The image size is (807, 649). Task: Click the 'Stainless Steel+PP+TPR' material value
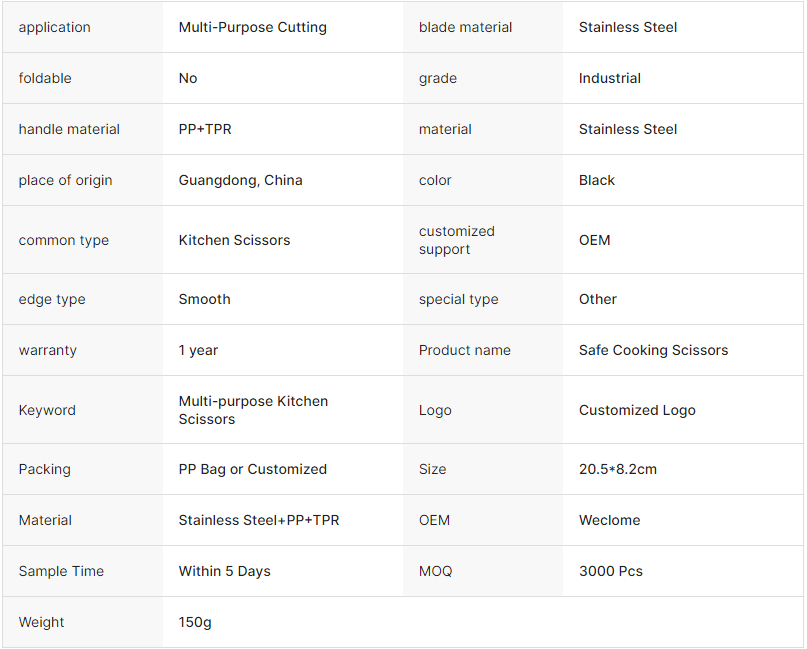[x=258, y=520]
